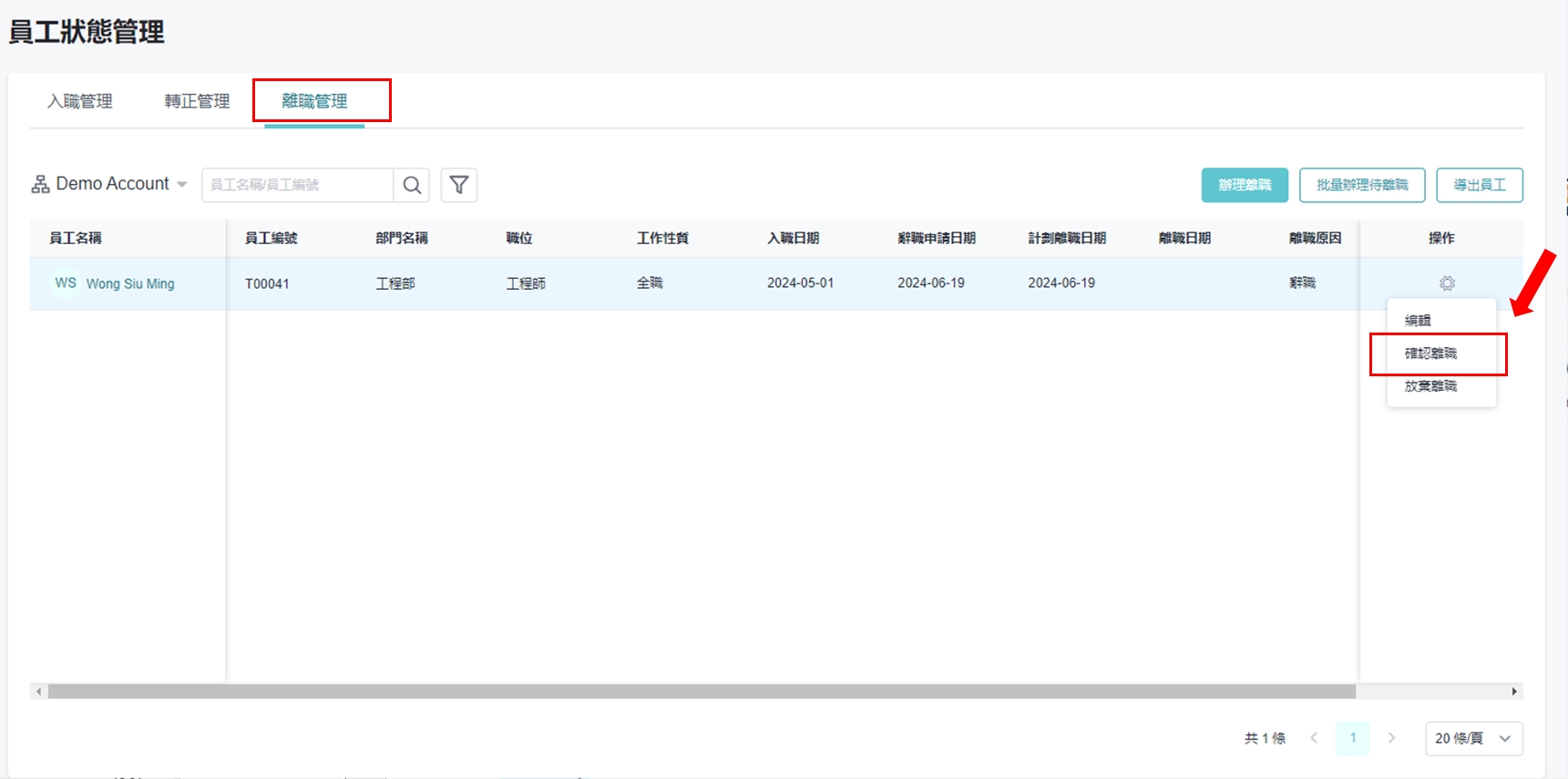Switch to the 入職管理 tab
The height and width of the screenshot is (779, 1568).
click(80, 101)
